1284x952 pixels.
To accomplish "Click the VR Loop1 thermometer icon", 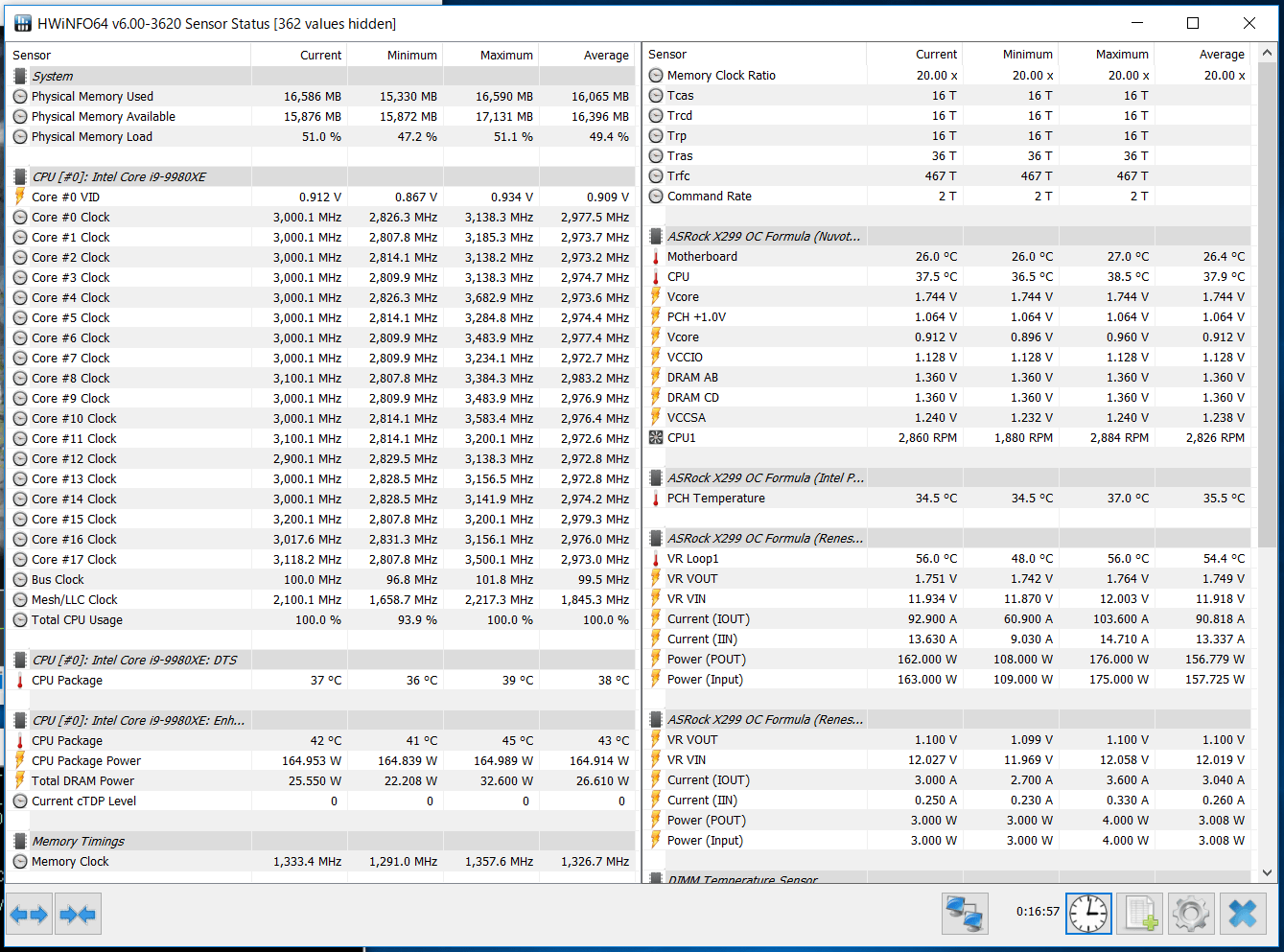I will [x=656, y=558].
